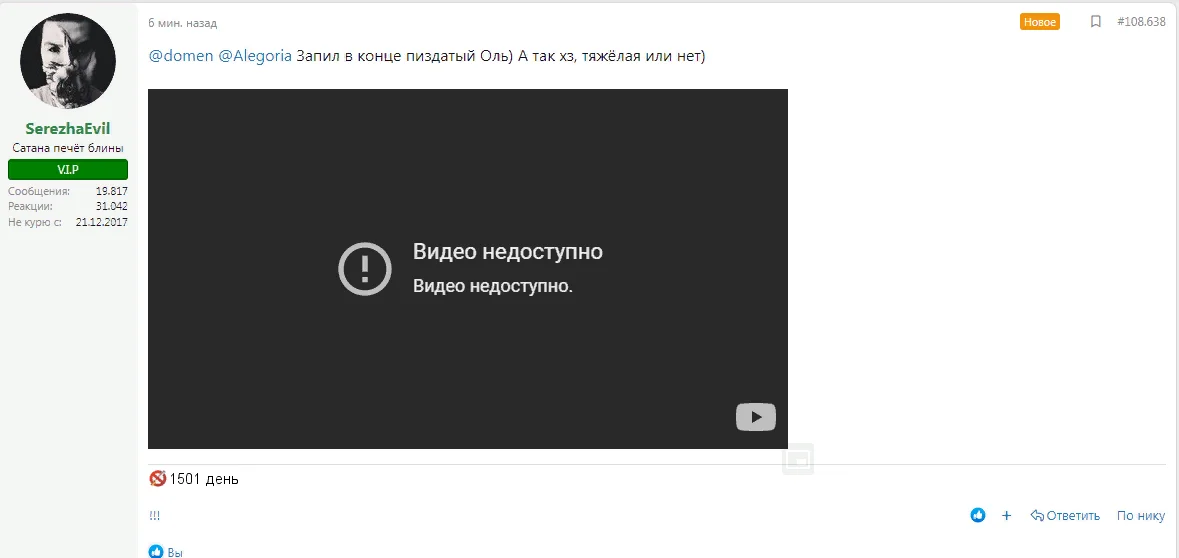Click the '6 мин. назад' post timestamp
Image resolution: width=1179 pixels, height=558 pixels.
[183, 23]
